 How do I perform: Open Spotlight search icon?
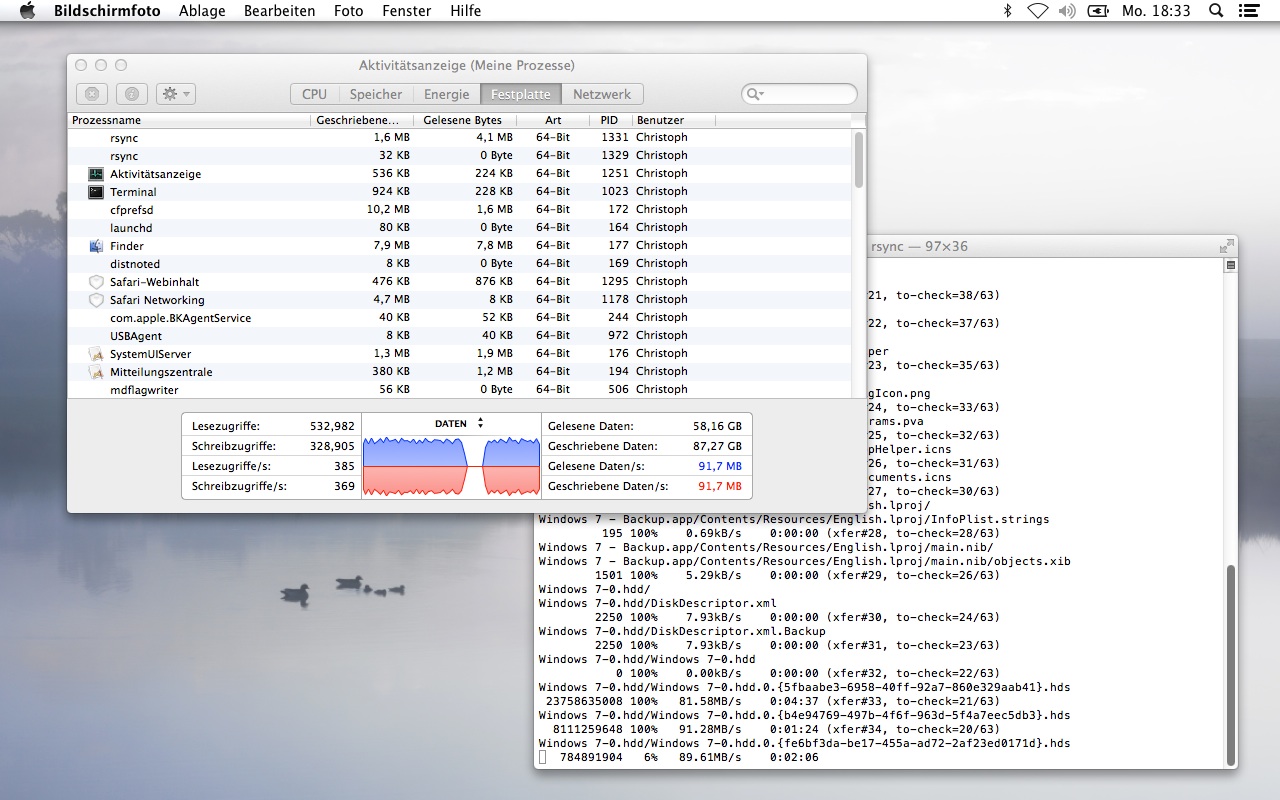coord(1216,11)
